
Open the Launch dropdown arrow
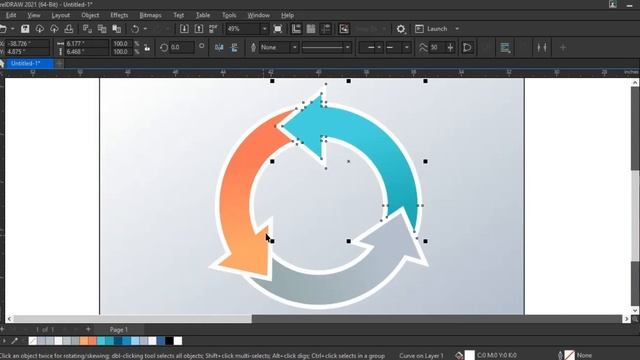click(x=457, y=29)
